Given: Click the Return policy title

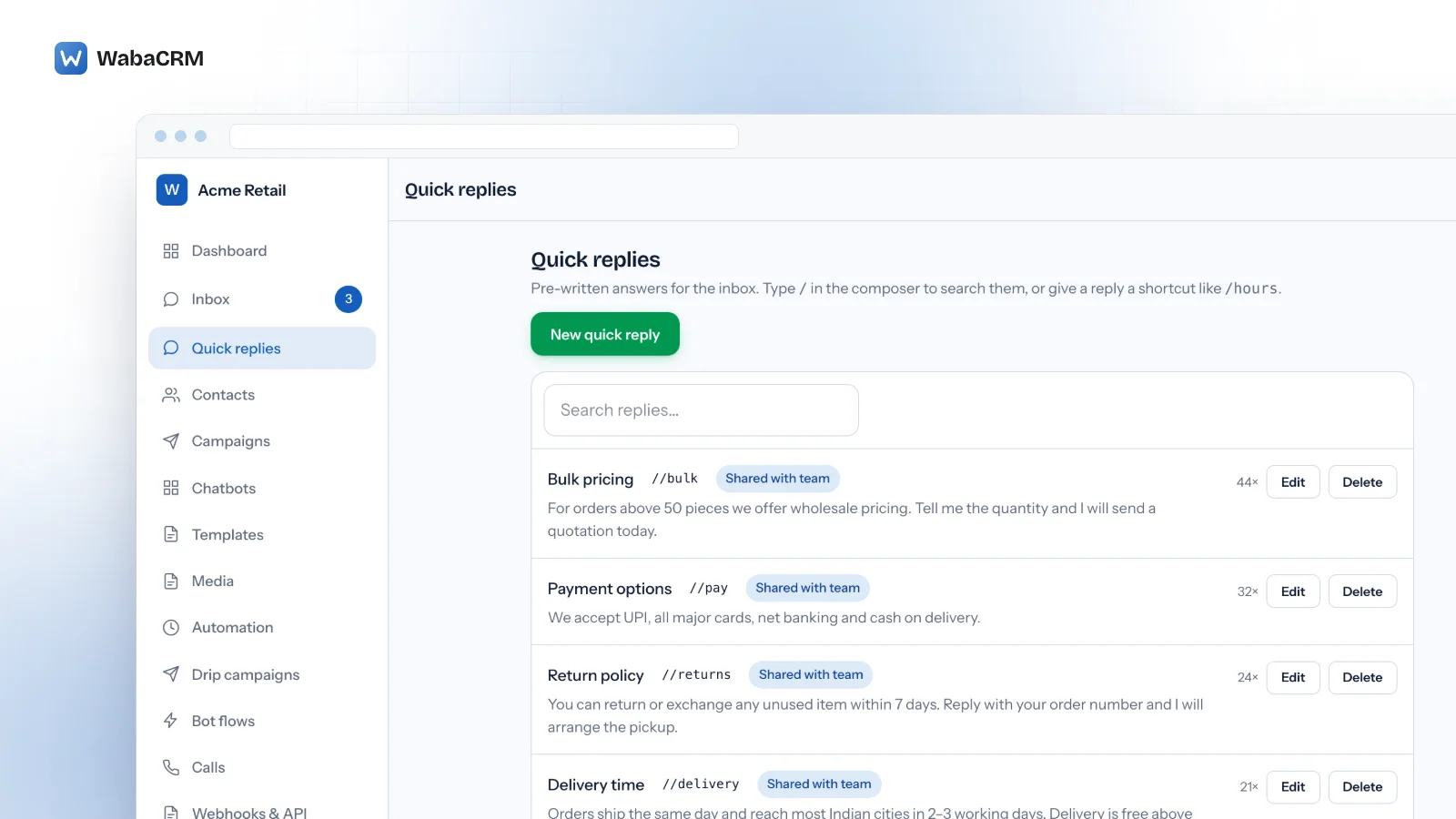Looking at the screenshot, I should point(596,675).
